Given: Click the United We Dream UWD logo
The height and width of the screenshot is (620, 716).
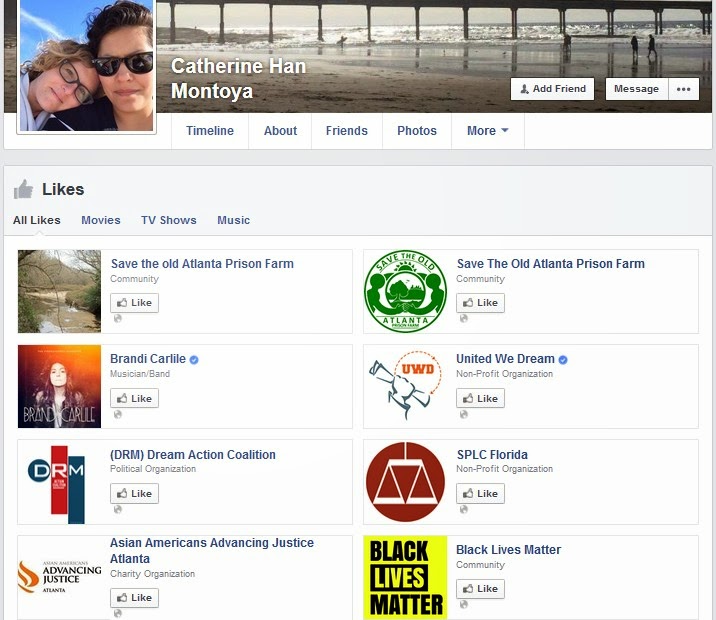Looking at the screenshot, I should pos(405,386).
